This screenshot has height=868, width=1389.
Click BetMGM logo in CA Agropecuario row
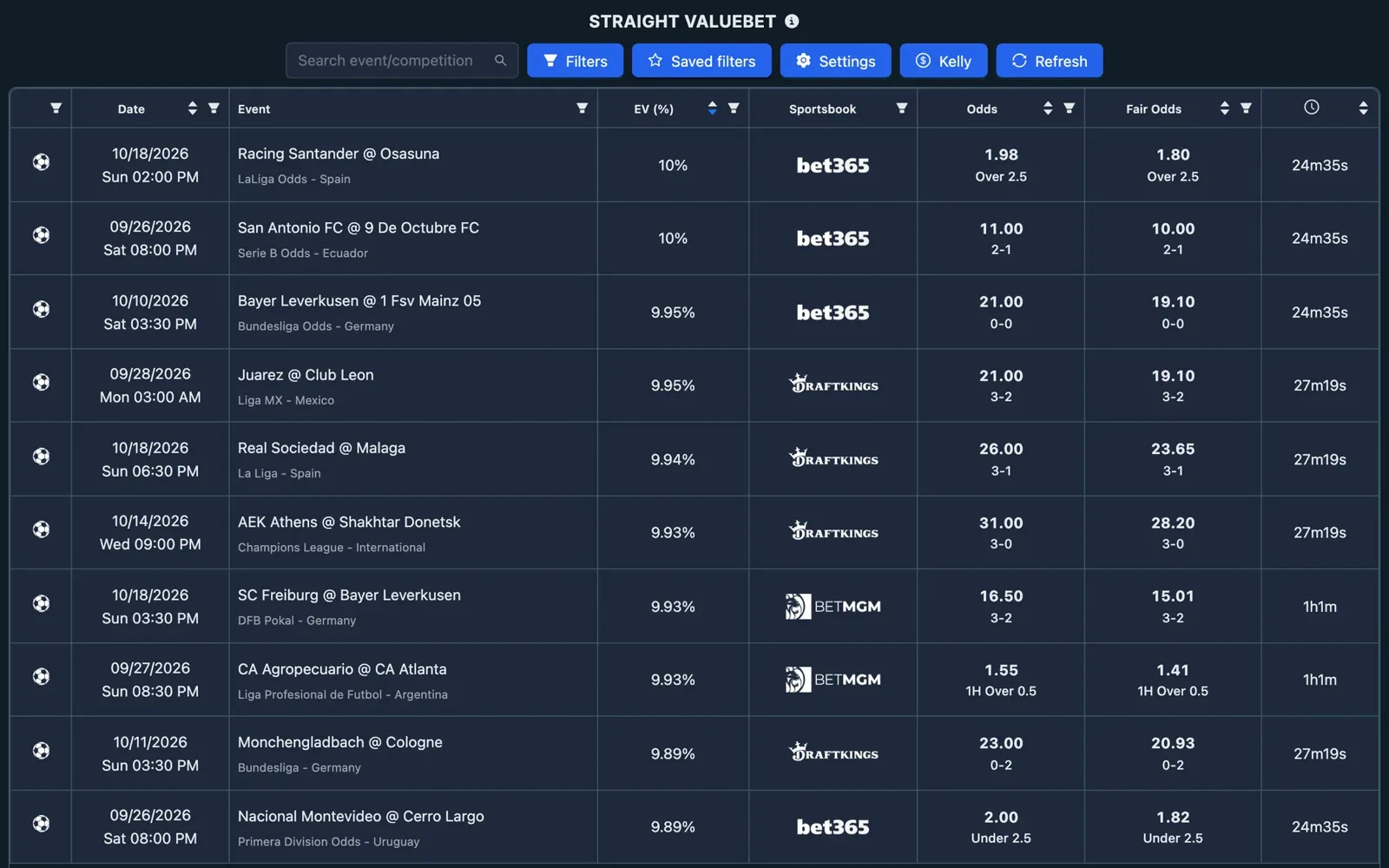[833, 680]
